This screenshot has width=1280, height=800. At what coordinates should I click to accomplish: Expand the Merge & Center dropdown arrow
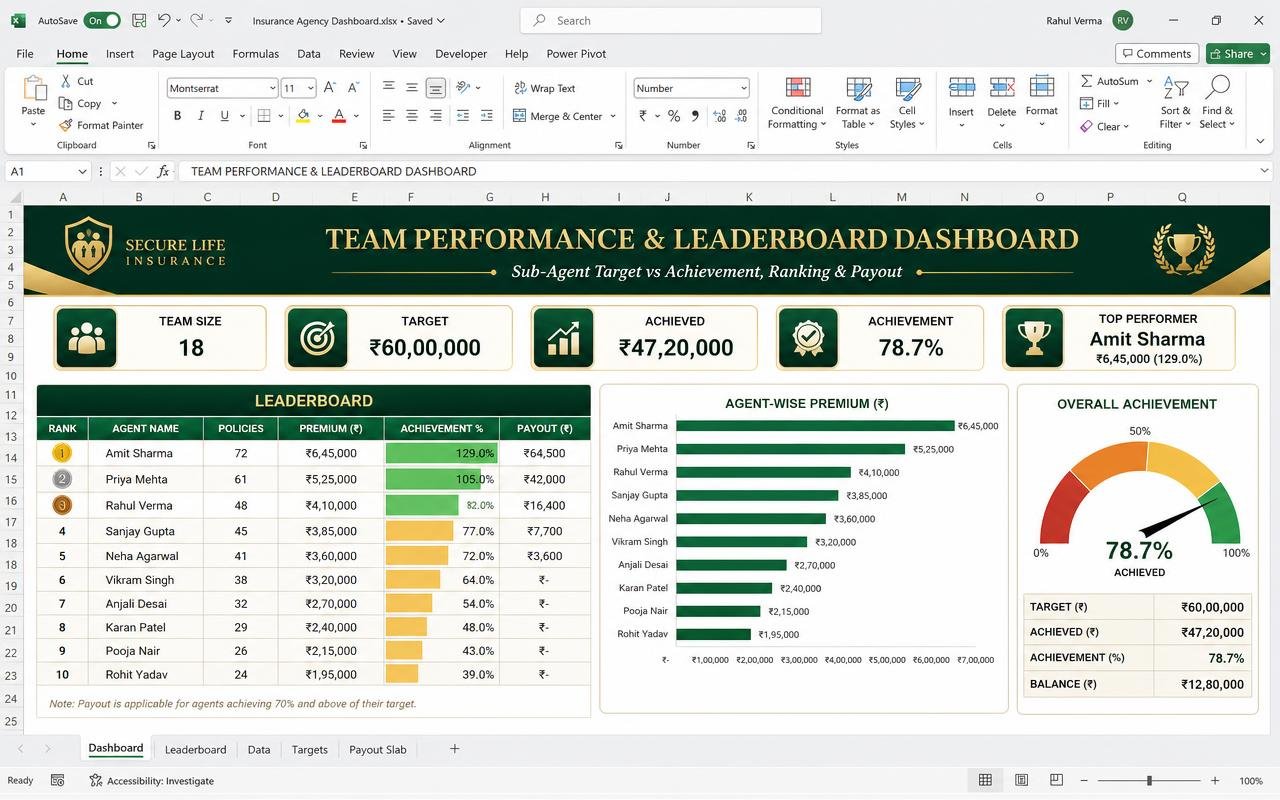[613, 116]
